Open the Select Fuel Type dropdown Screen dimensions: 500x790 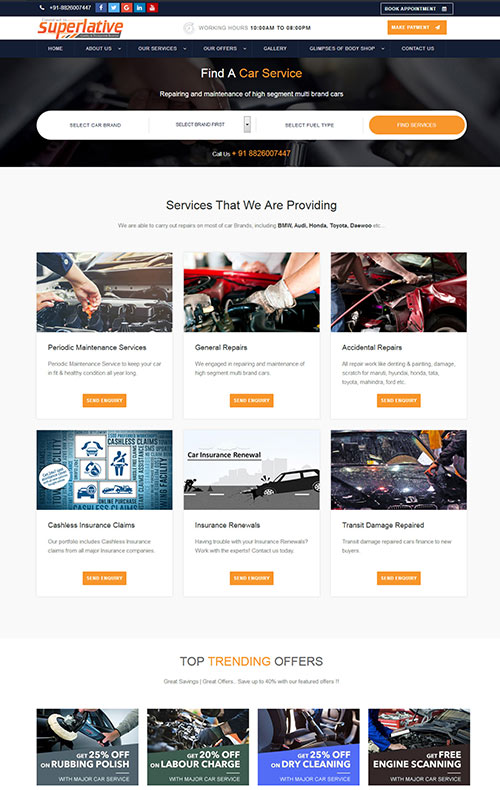(309, 125)
